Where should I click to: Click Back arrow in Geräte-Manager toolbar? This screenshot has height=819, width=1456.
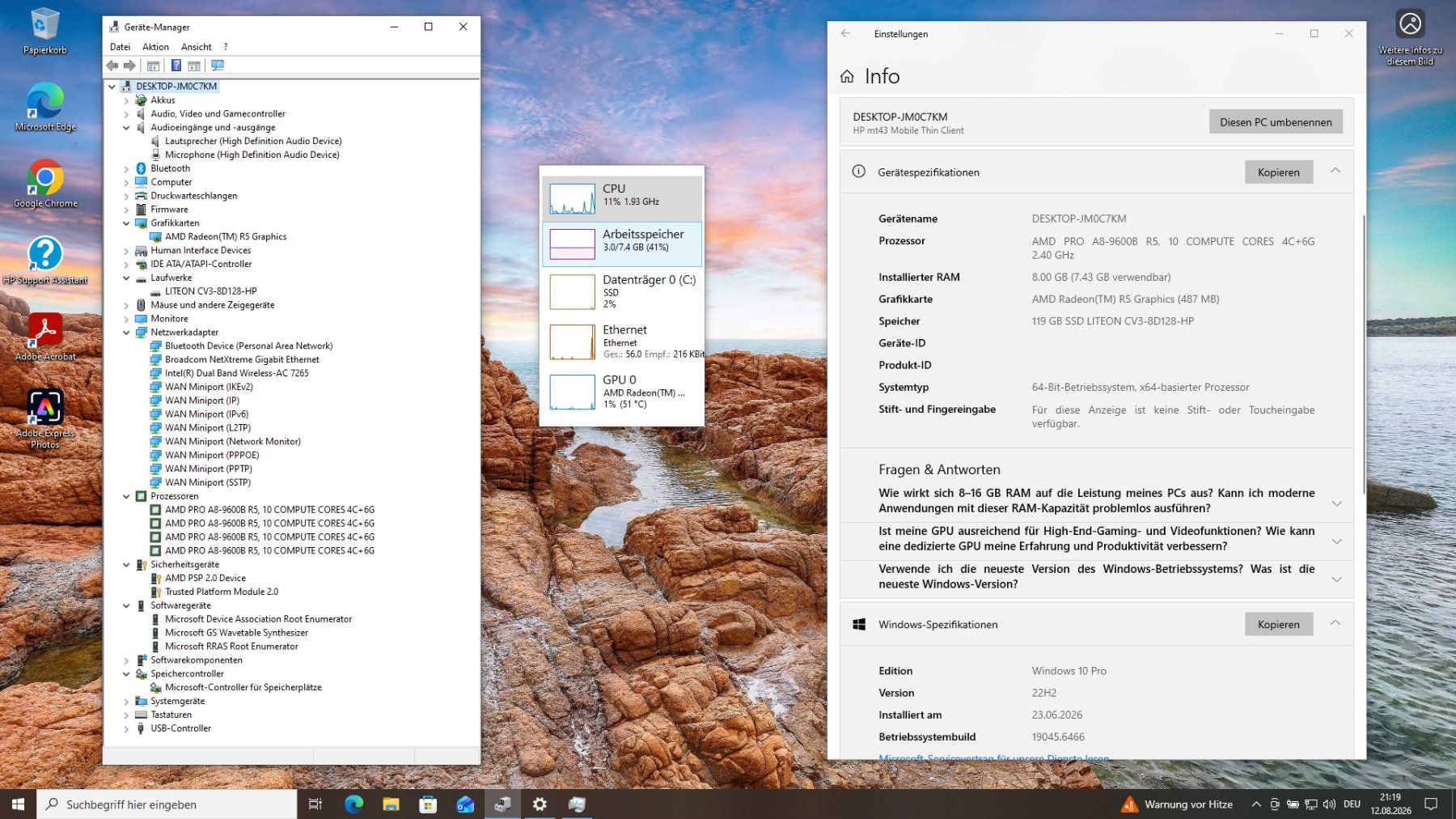click(112, 66)
